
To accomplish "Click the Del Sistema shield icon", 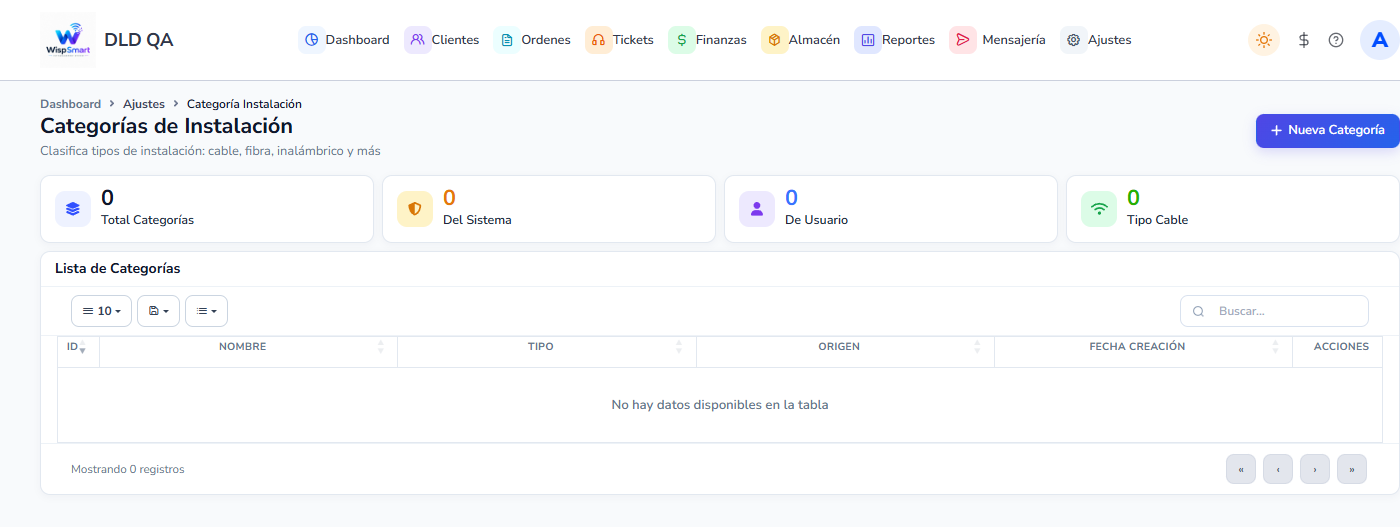I will tap(415, 209).
